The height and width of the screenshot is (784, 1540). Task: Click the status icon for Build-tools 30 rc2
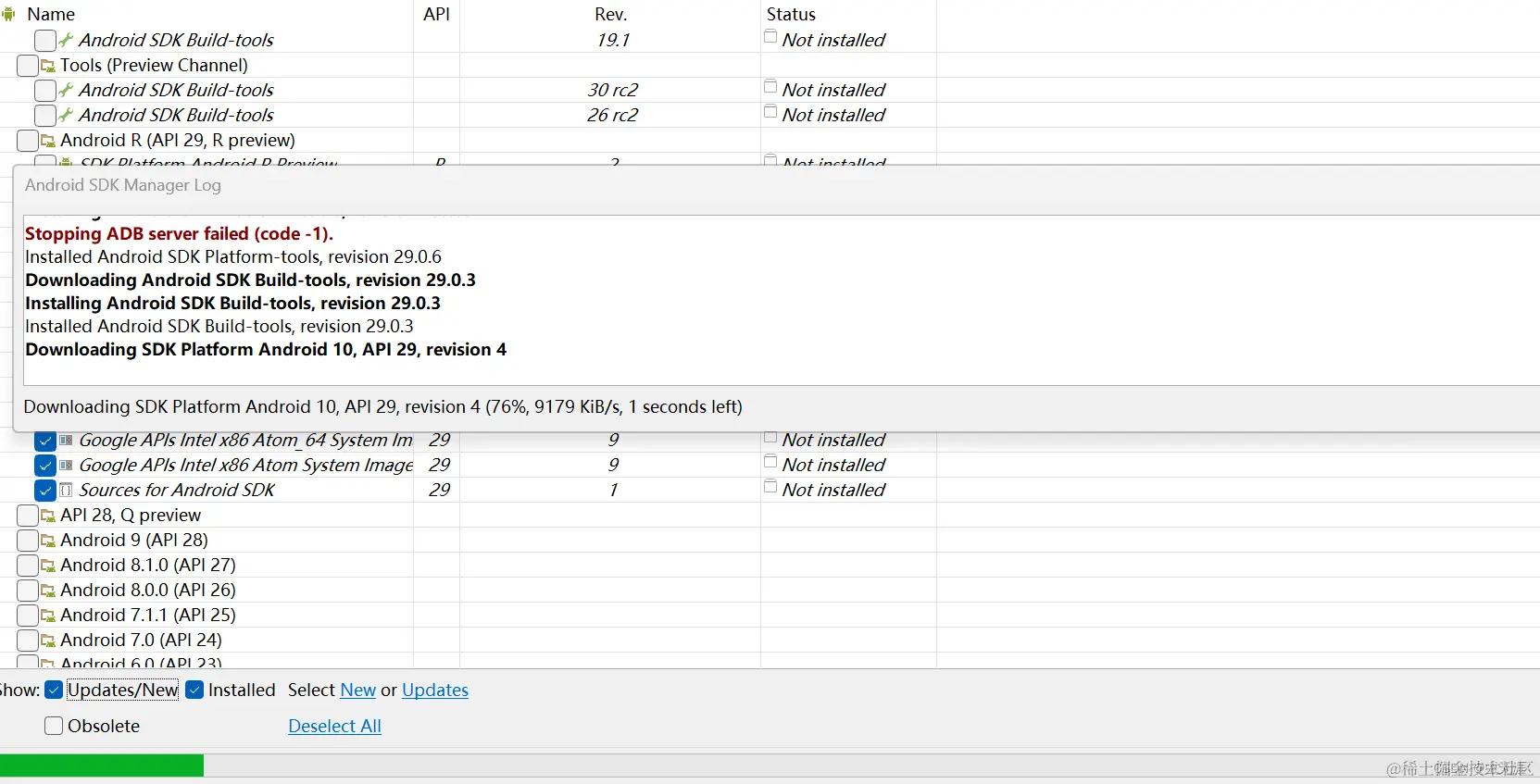tap(770, 87)
